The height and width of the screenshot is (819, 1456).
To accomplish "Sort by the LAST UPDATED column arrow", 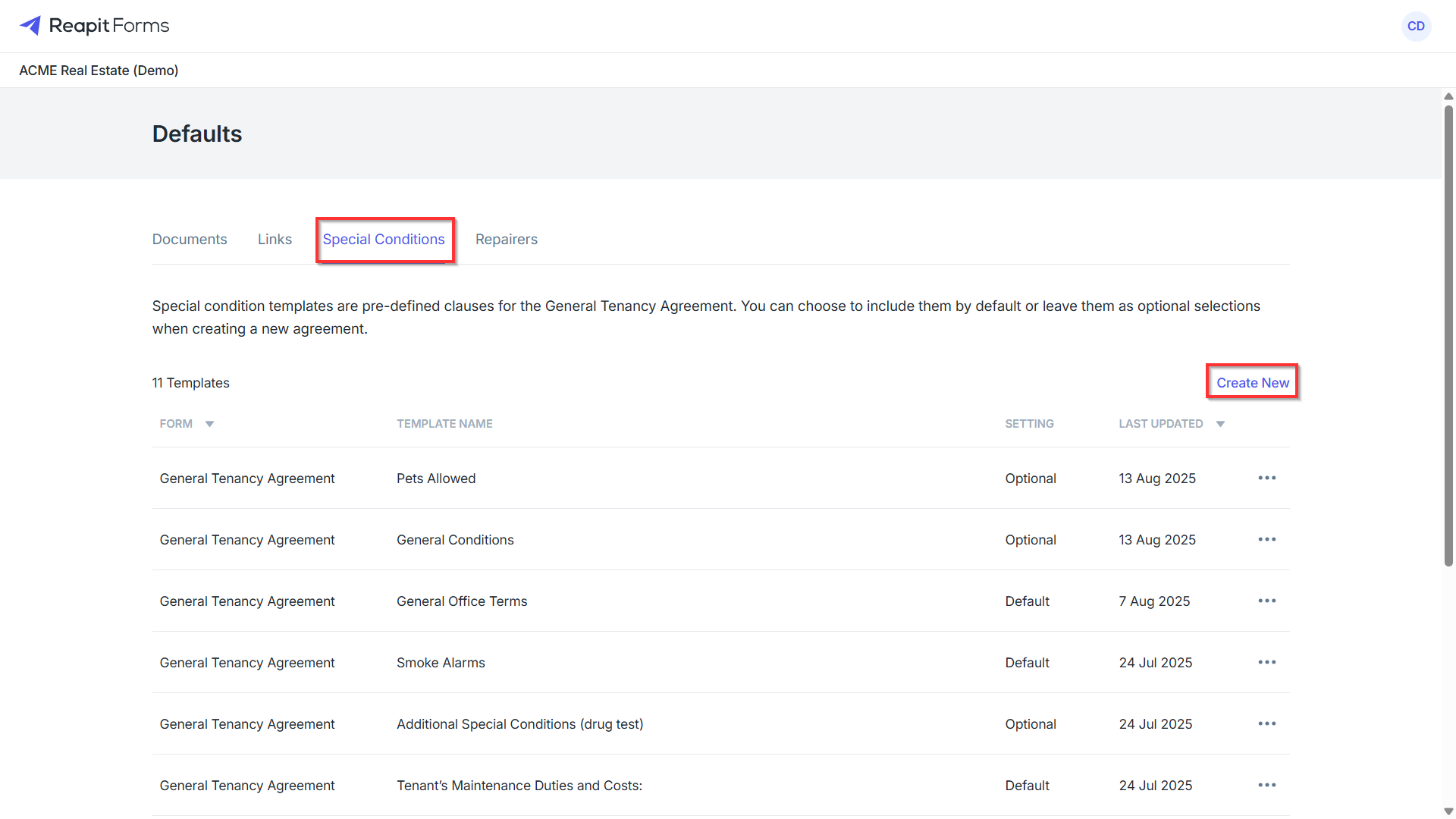I will (x=1220, y=424).
